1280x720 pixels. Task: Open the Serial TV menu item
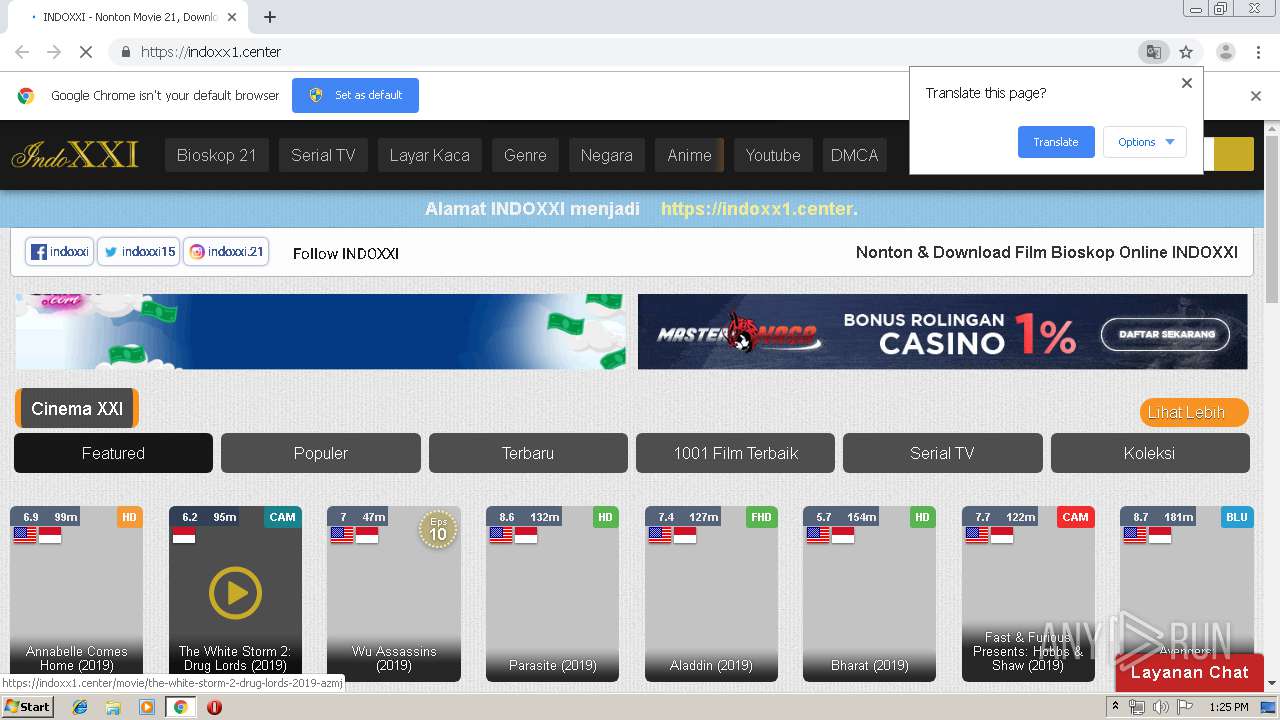tap(323, 155)
